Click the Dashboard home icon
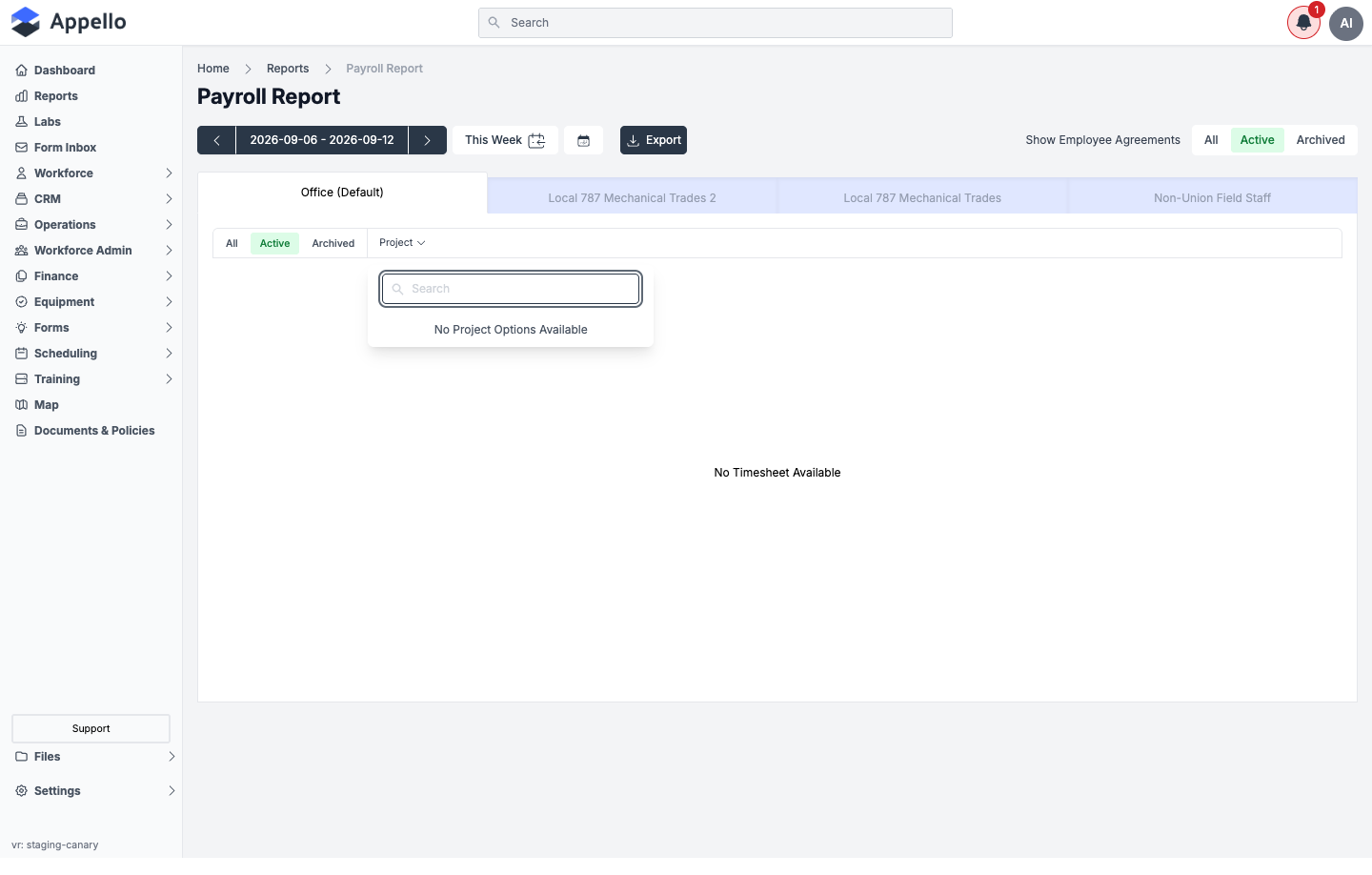 click(x=21, y=71)
